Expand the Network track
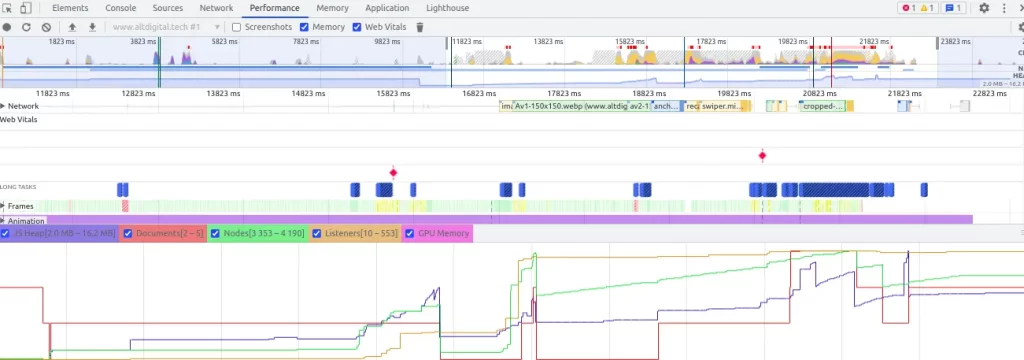The image size is (1024, 360). tap(3, 106)
